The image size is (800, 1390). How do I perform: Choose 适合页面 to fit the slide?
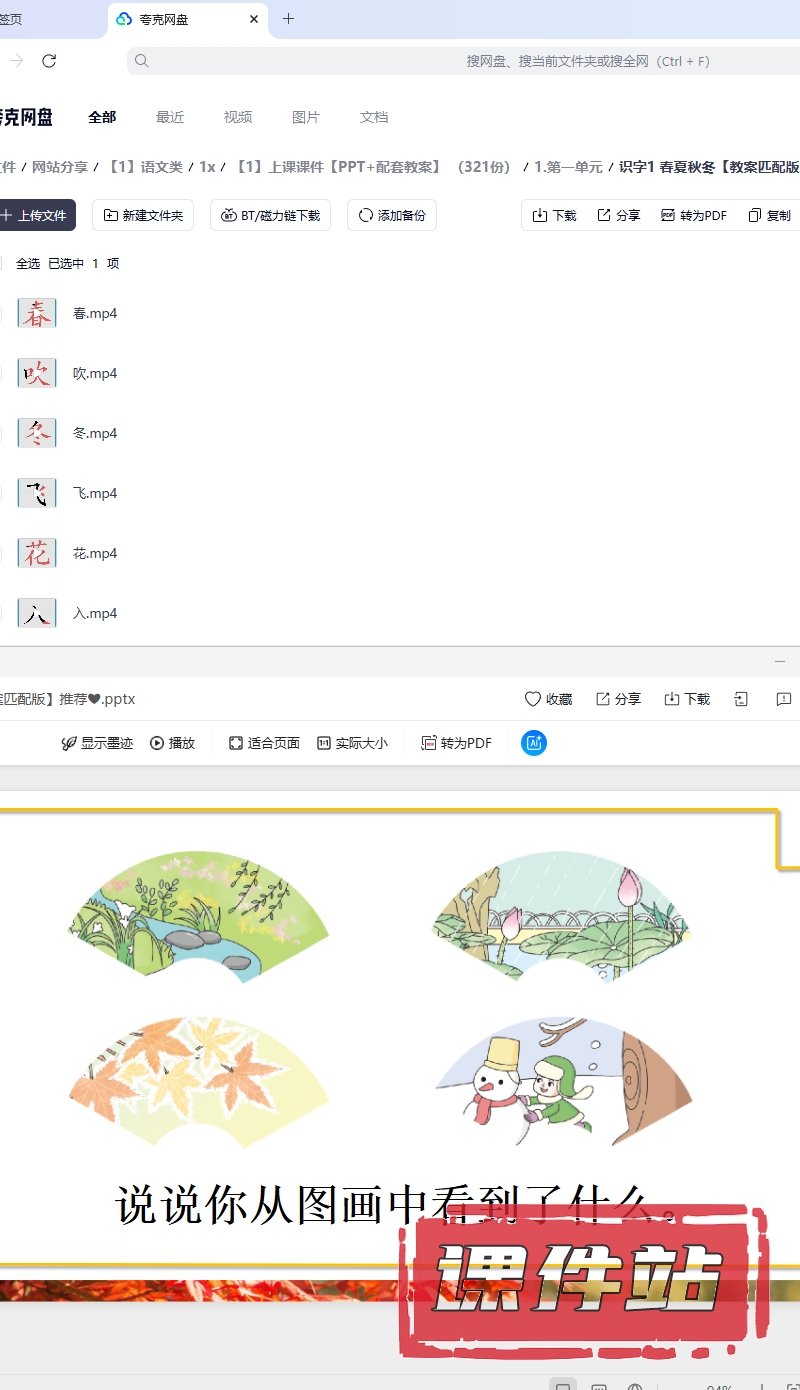coord(264,743)
